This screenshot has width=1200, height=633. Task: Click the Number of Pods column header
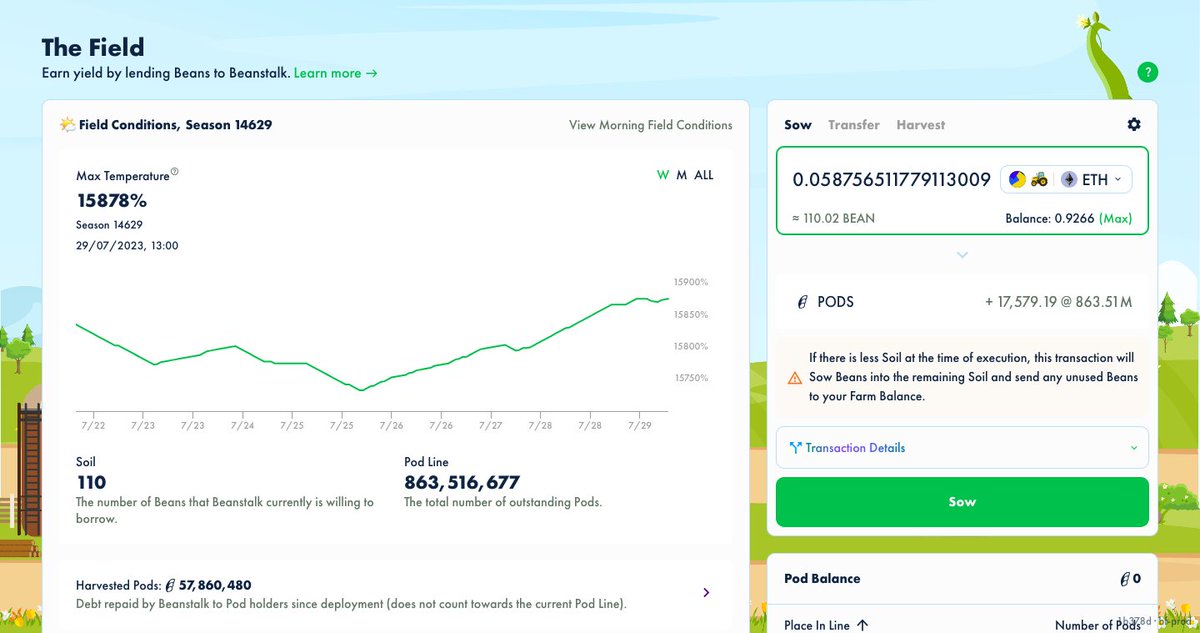click(x=1098, y=625)
